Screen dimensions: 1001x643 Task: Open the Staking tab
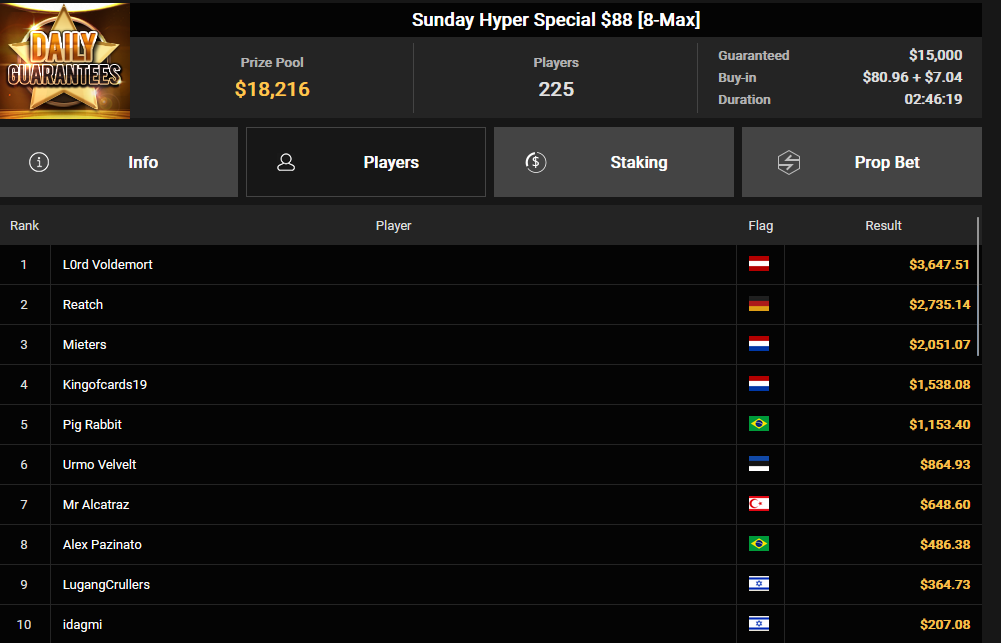(613, 162)
